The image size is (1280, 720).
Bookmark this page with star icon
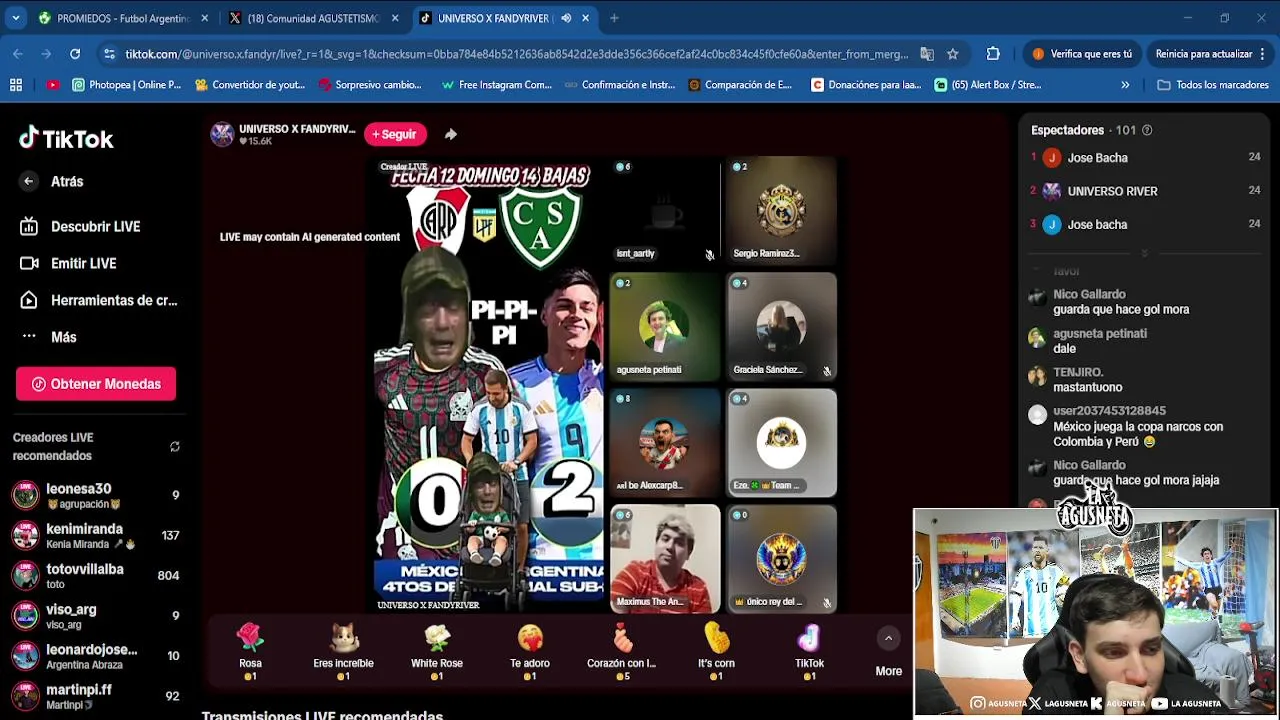click(953, 54)
